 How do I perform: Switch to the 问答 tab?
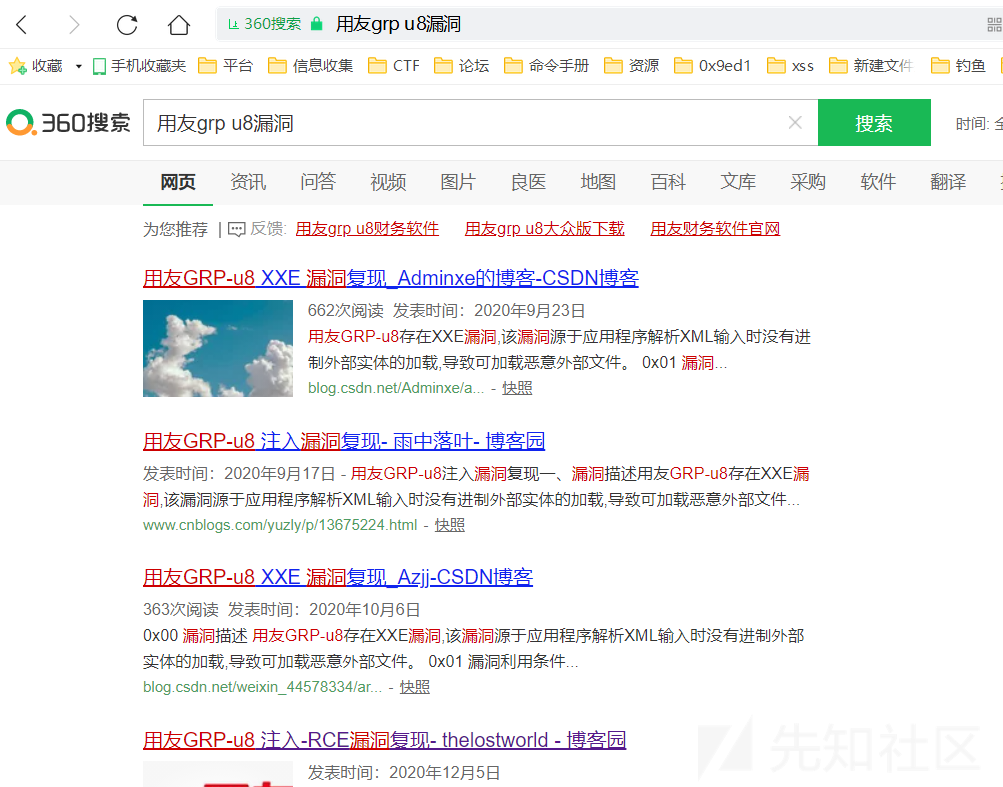tap(318, 182)
